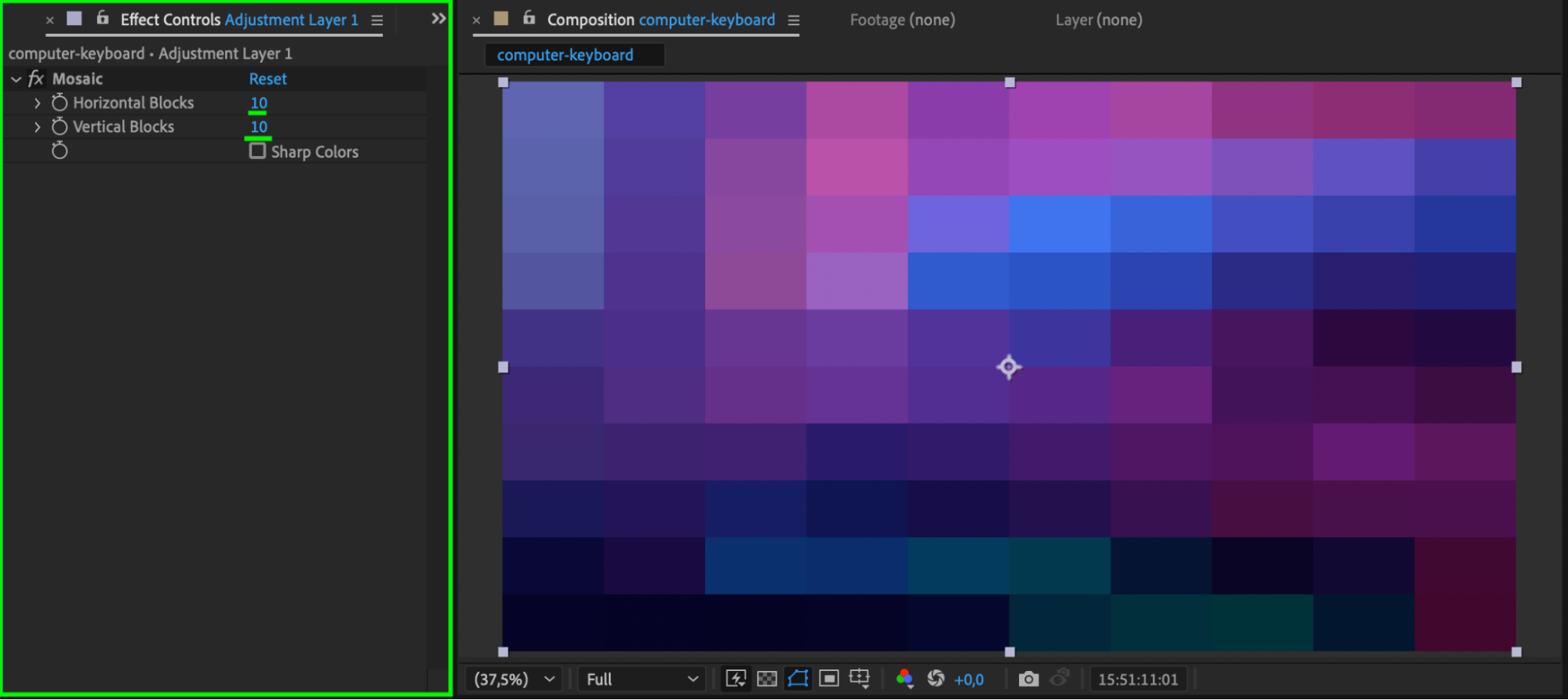The image size is (1568, 700).
Task: Toggle Horizontal Blocks stopwatch keyframing
Action: (60, 103)
